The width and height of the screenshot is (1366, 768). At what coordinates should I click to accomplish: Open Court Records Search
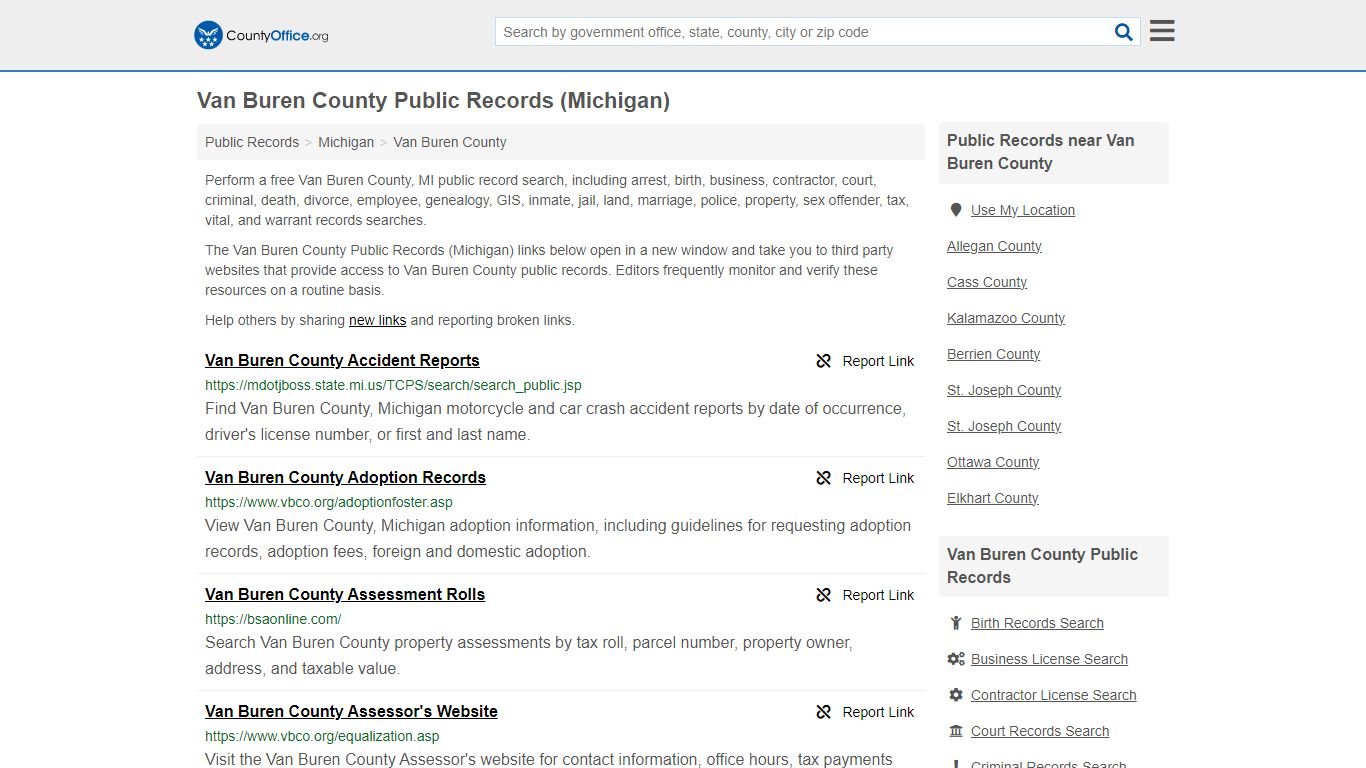1040,731
